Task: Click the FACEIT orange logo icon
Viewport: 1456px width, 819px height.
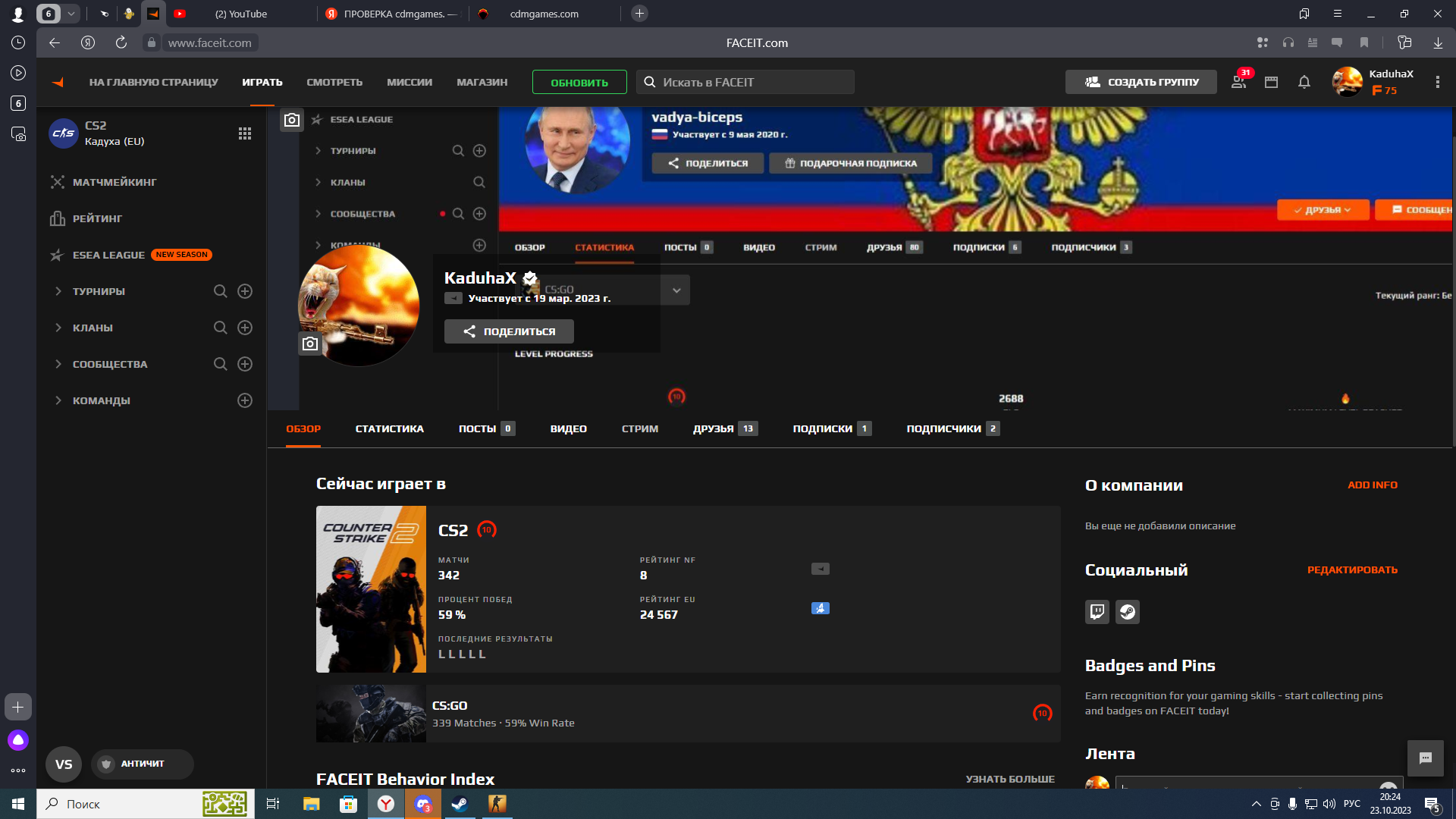Action: pyautogui.click(x=58, y=82)
